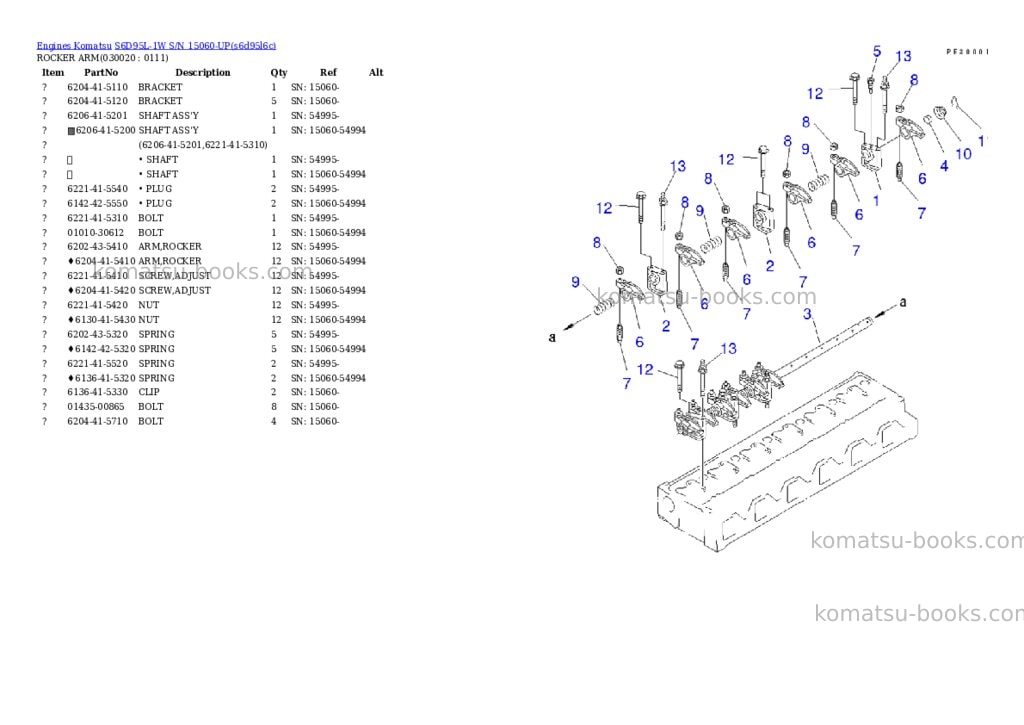The height and width of the screenshot is (725, 1024).
Task: Select part number 6136-41-5330
Action: [97, 393]
